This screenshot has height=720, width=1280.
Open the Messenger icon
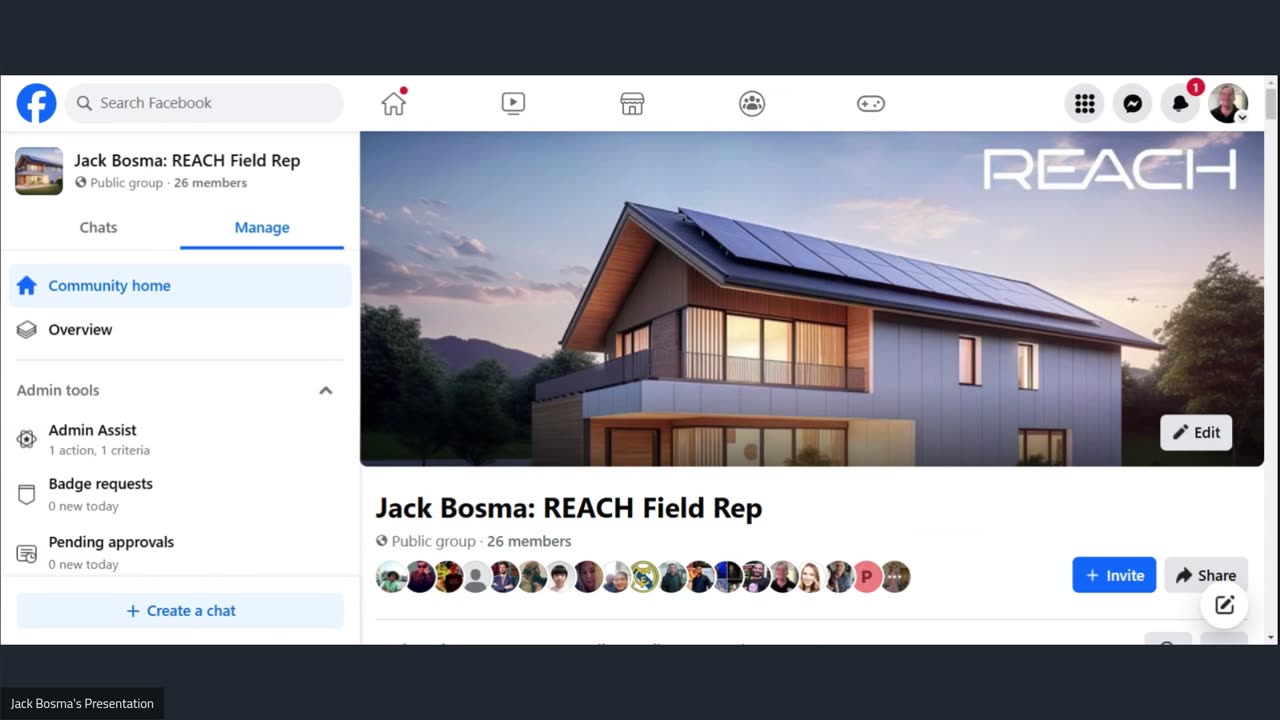(x=1133, y=103)
